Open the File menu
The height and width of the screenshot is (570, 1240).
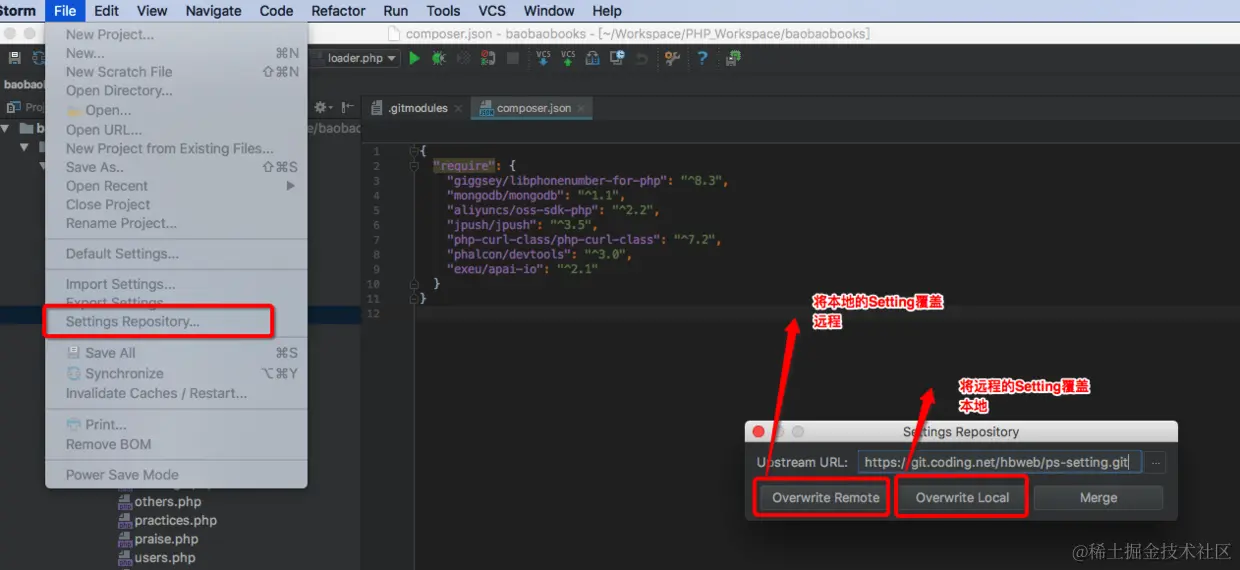[65, 11]
